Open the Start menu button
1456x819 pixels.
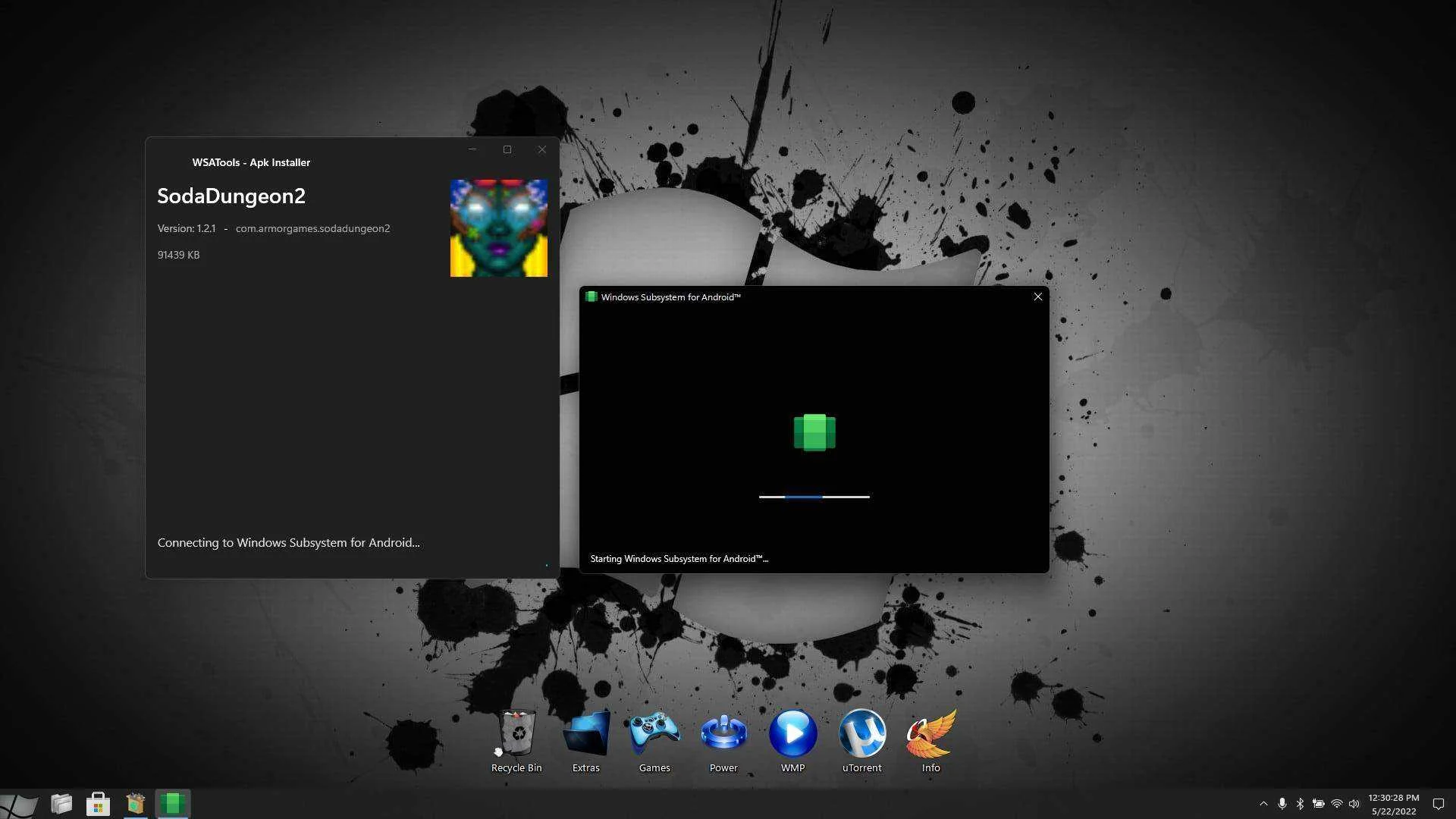pos(19,804)
